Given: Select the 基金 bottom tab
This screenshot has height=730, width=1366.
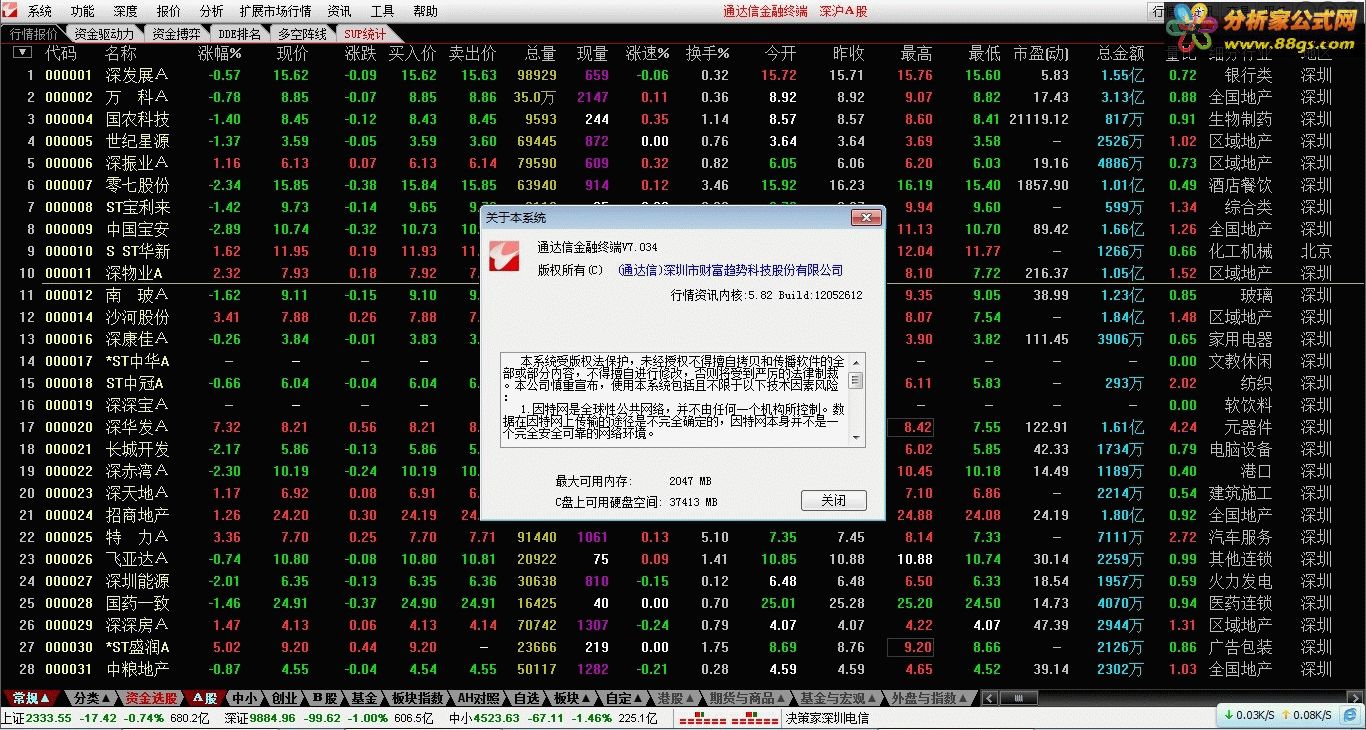Looking at the screenshot, I should 365,698.
